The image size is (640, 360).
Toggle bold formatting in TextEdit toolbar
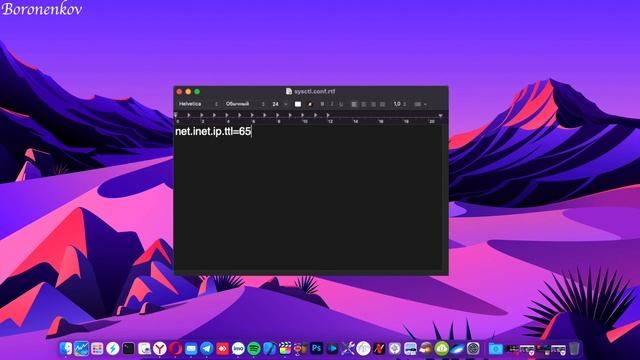click(x=322, y=104)
